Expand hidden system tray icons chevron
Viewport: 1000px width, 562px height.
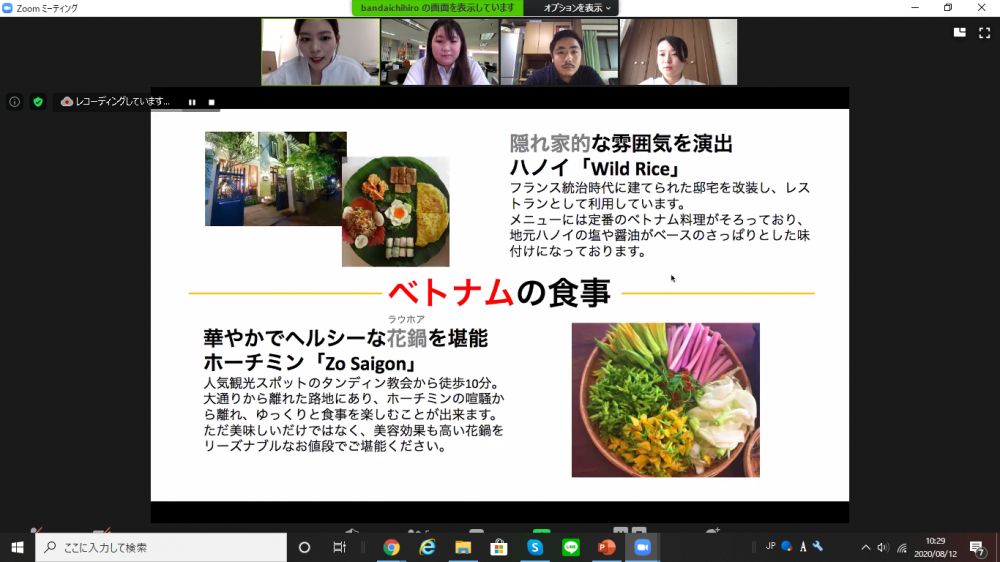pyautogui.click(x=865, y=547)
